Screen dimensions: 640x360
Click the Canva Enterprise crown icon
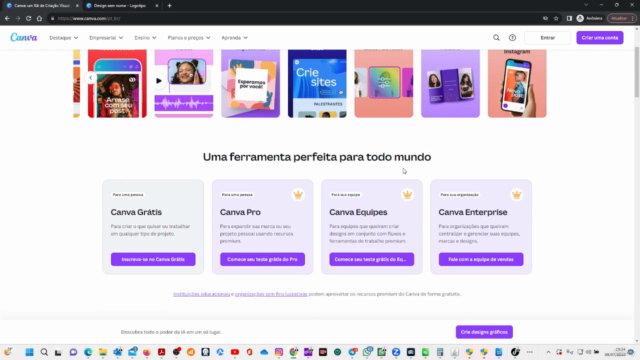(517, 195)
